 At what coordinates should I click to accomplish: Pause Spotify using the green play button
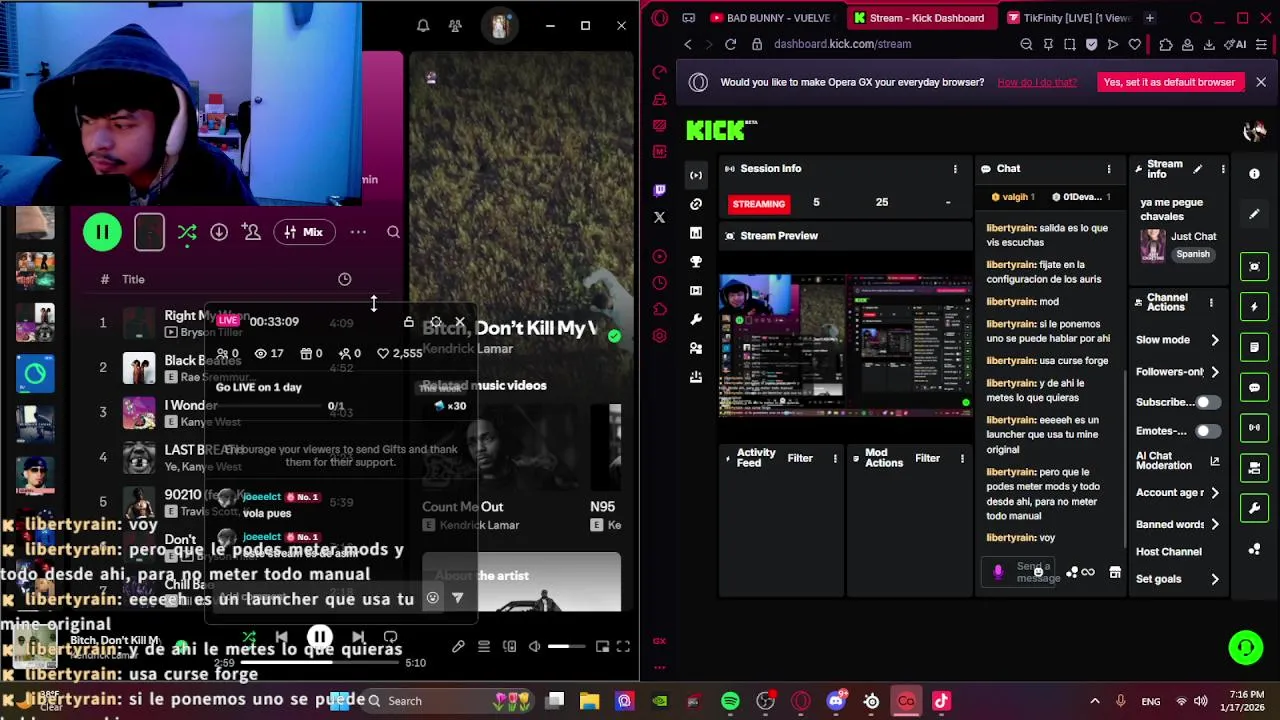click(102, 232)
